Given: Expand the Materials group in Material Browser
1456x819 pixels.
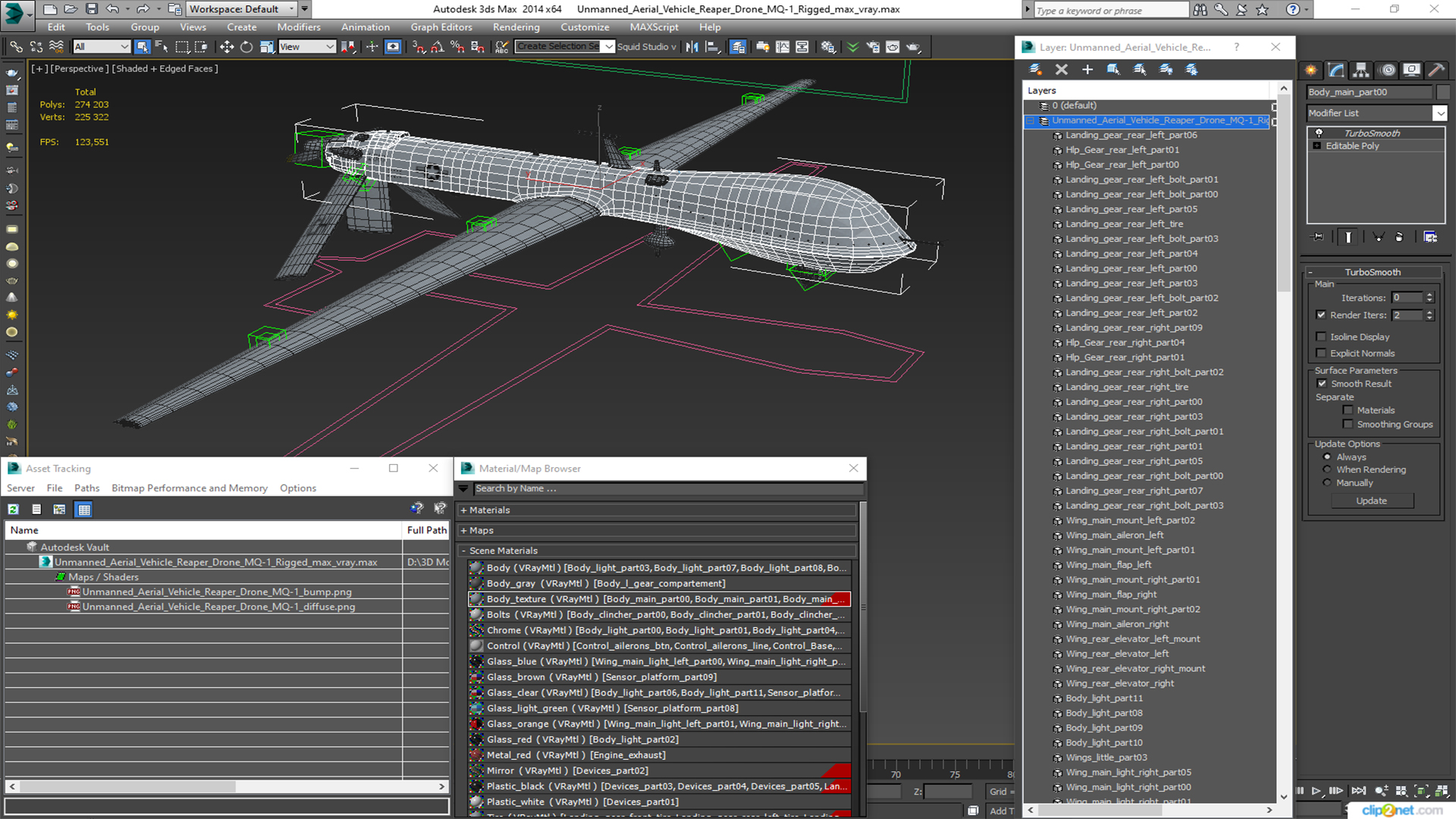Looking at the screenshot, I should pos(464,510).
